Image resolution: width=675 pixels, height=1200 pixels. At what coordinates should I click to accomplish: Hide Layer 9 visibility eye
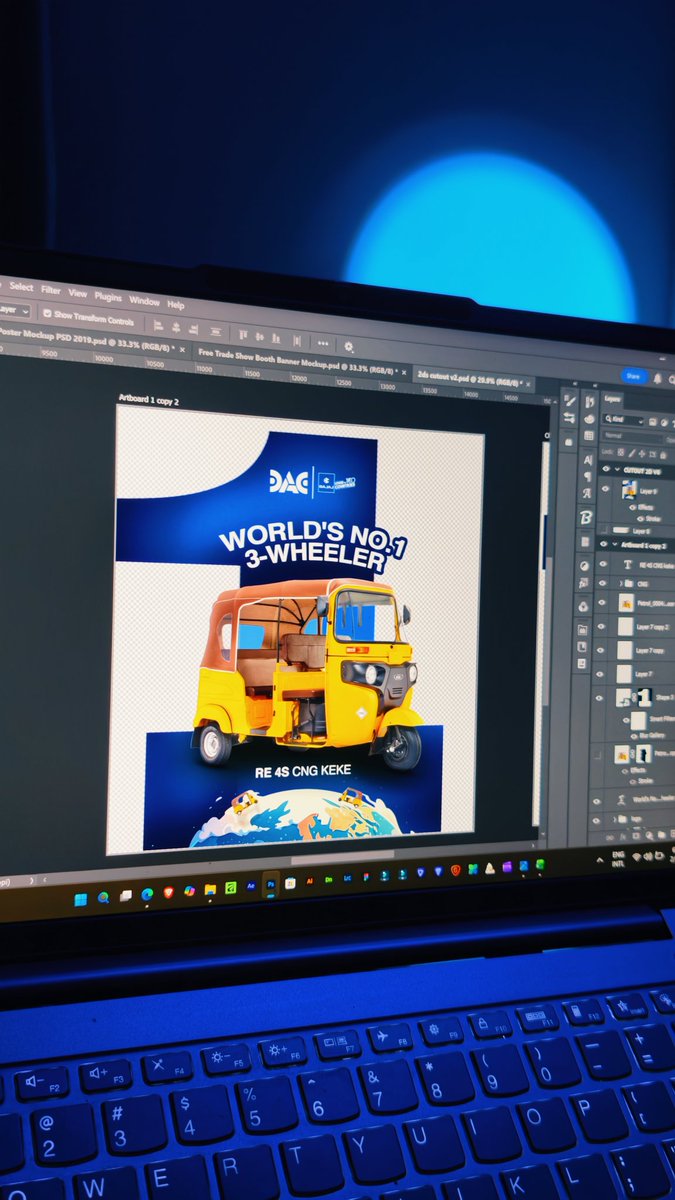(605, 489)
